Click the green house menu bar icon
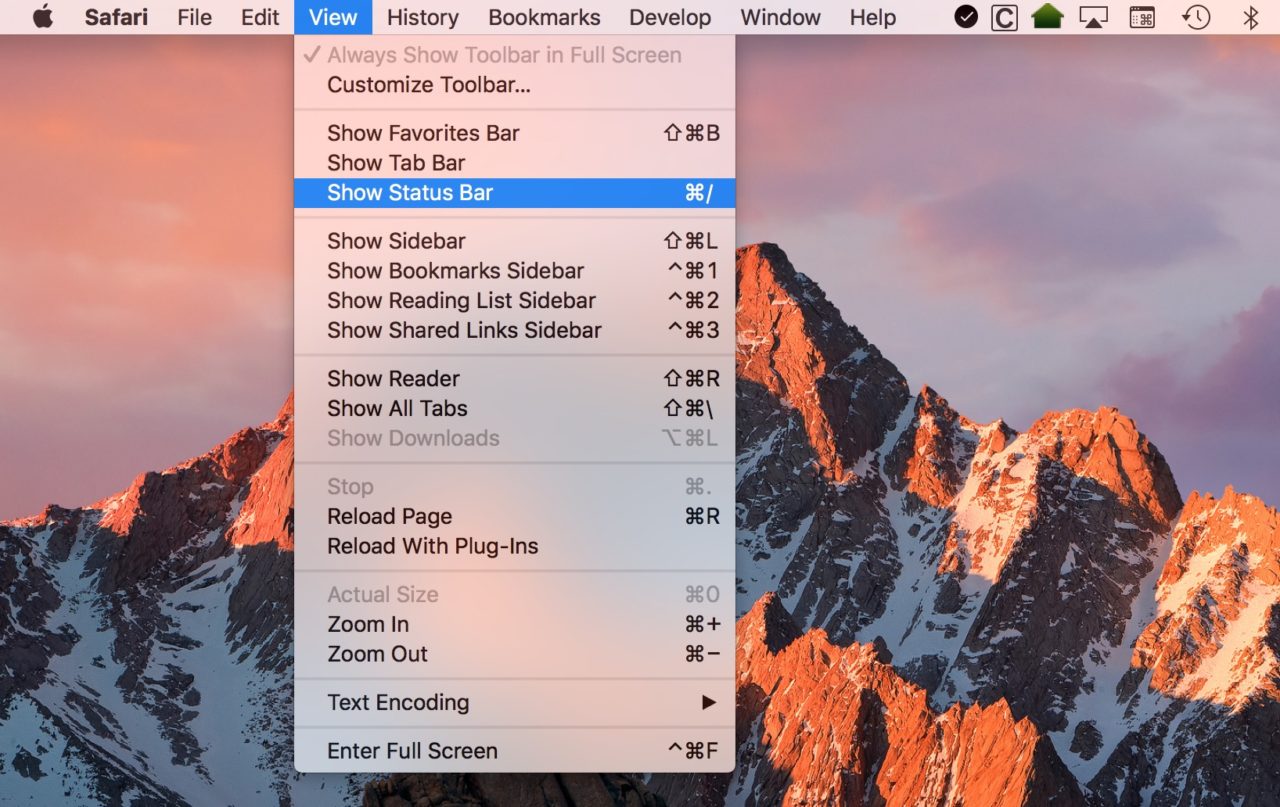Viewport: 1280px width, 807px height. coord(1047,17)
